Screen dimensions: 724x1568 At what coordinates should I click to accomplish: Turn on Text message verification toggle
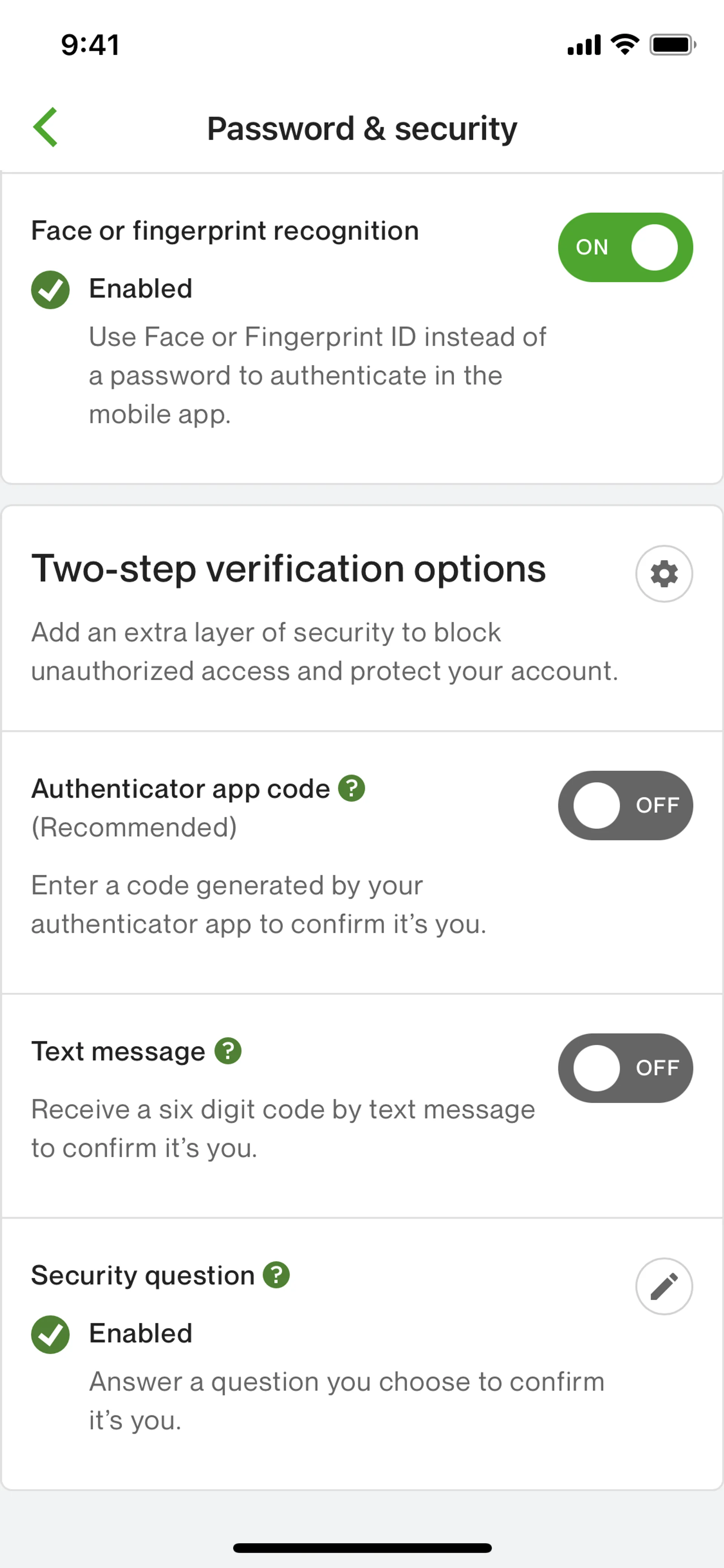point(625,1068)
